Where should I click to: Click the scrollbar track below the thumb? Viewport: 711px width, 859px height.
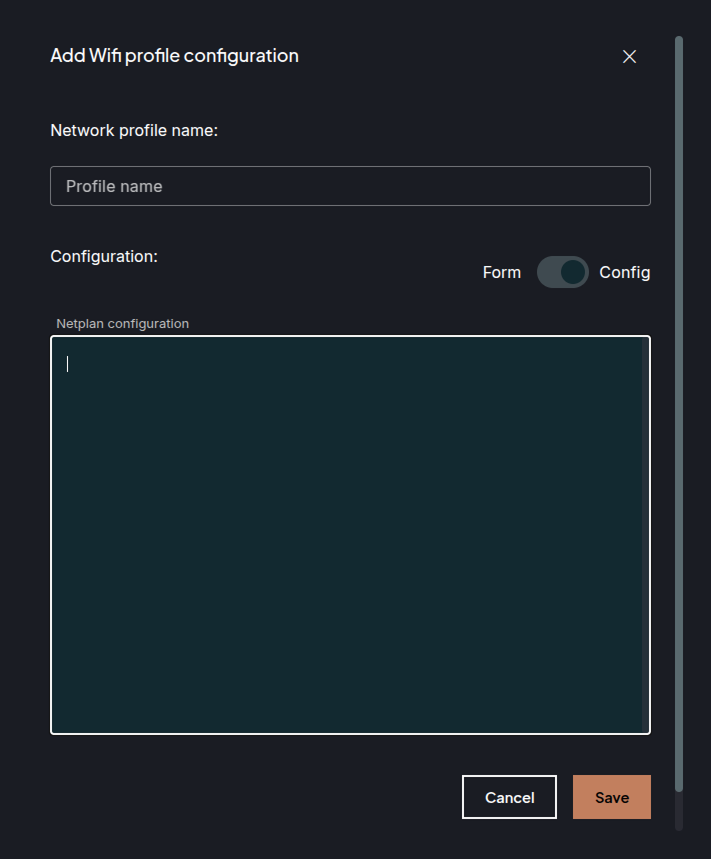point(679,810)
